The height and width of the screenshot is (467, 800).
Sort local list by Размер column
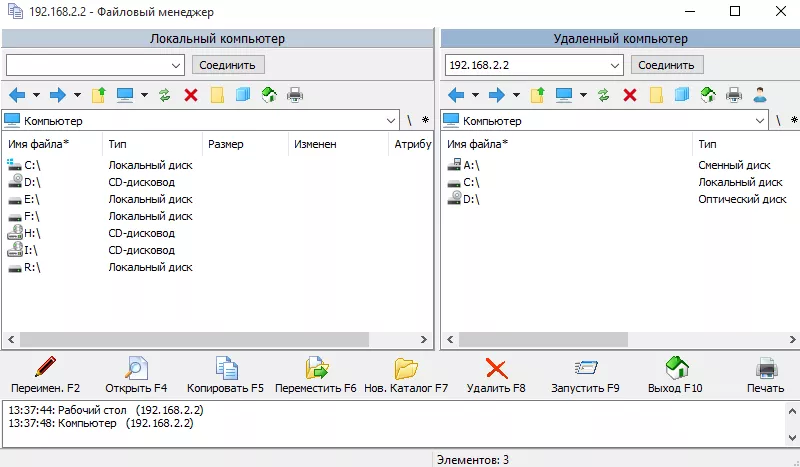click(245, 144)
